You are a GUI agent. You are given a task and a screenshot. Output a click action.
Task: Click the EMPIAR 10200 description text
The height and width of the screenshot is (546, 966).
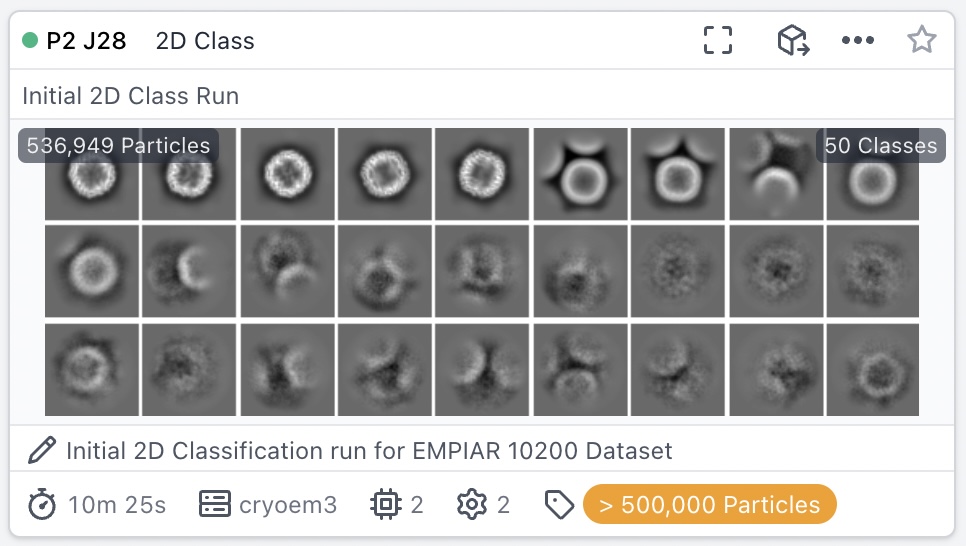[x=369, y=451]
